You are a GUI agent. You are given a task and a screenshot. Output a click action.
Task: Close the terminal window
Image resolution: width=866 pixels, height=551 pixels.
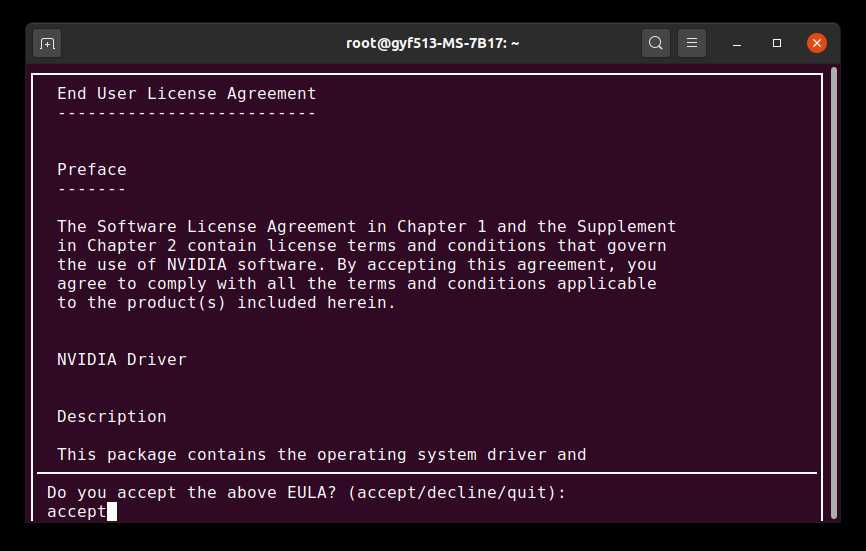pyautogui.click(x=816, y=43)
